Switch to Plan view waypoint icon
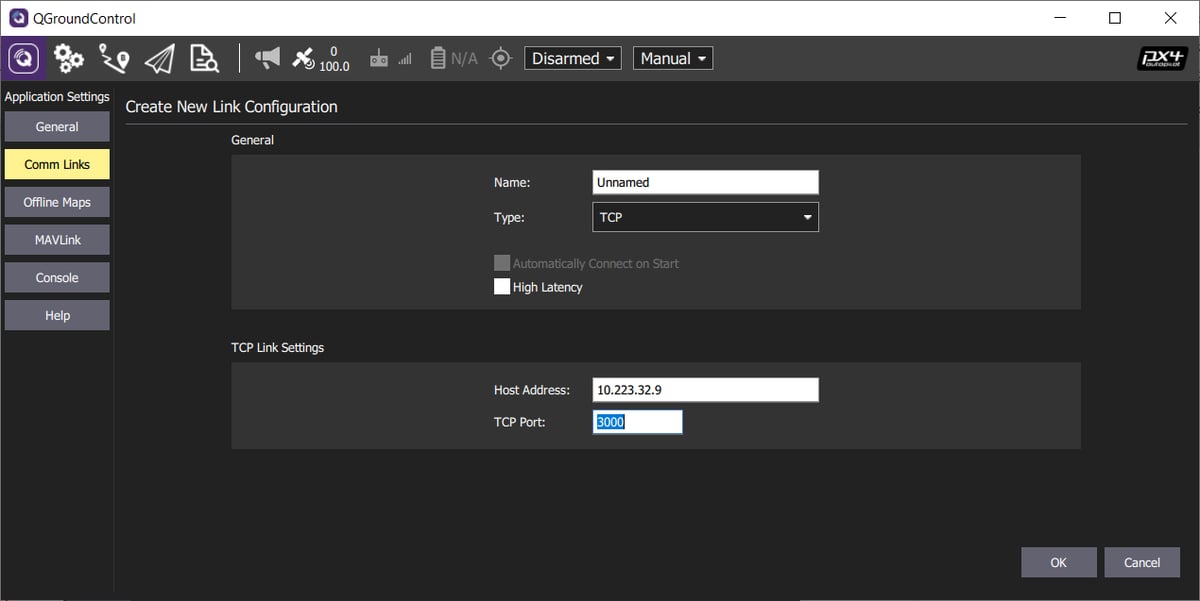1200x601 pixels. pos(113,57)
